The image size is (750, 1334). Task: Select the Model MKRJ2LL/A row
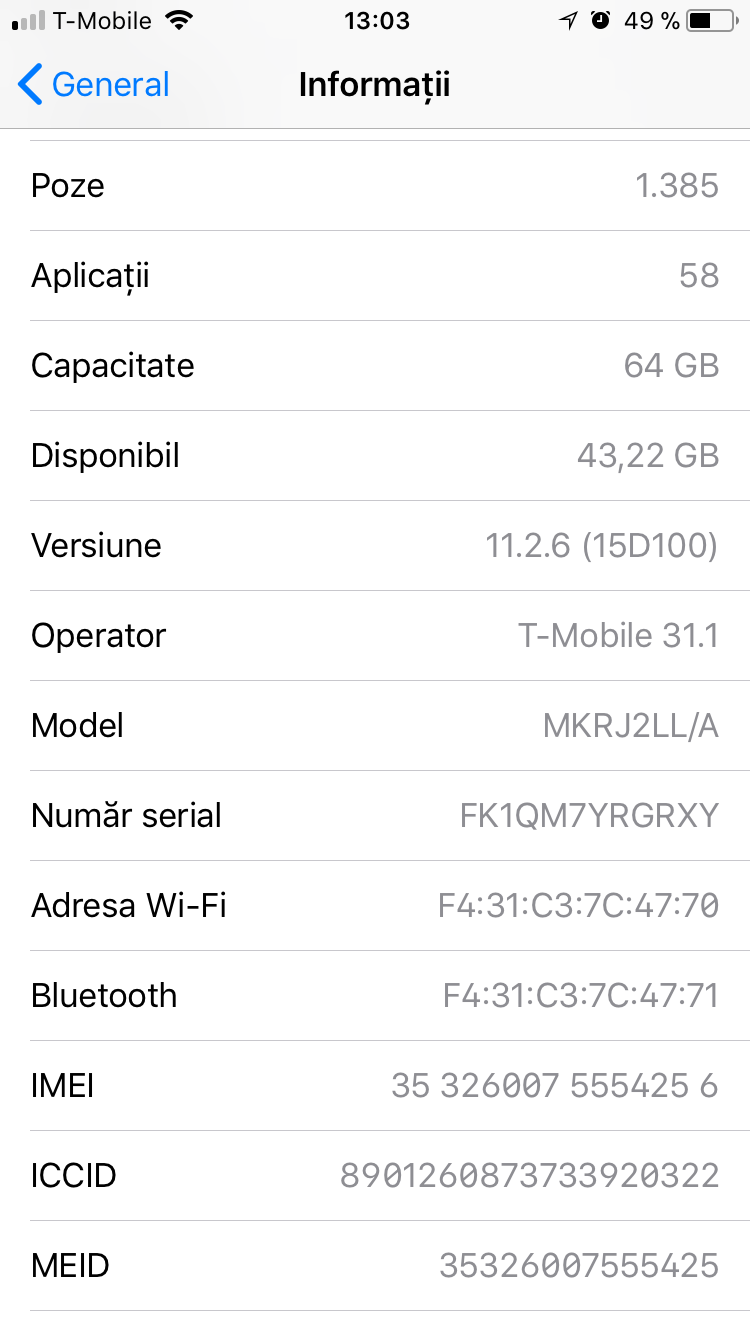pos(375,726)
